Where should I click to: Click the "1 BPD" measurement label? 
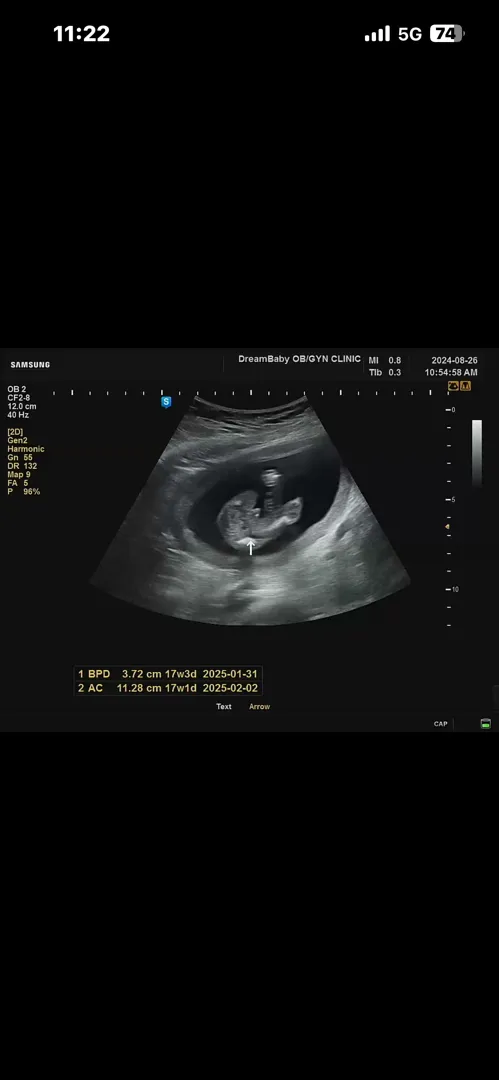click(x=94, y=674)
